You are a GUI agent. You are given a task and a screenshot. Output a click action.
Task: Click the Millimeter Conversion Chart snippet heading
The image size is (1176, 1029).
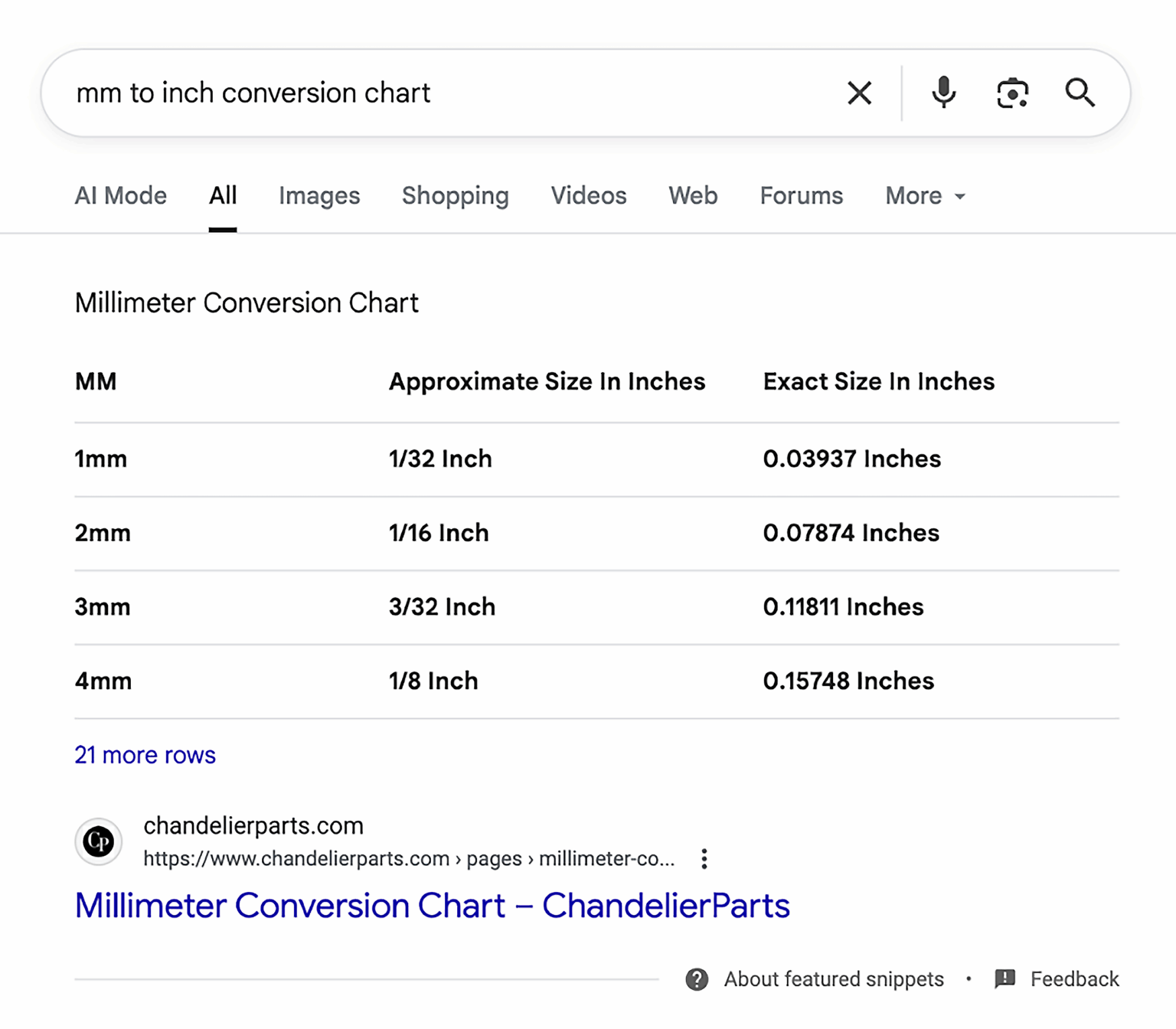(x=247, y=303)
